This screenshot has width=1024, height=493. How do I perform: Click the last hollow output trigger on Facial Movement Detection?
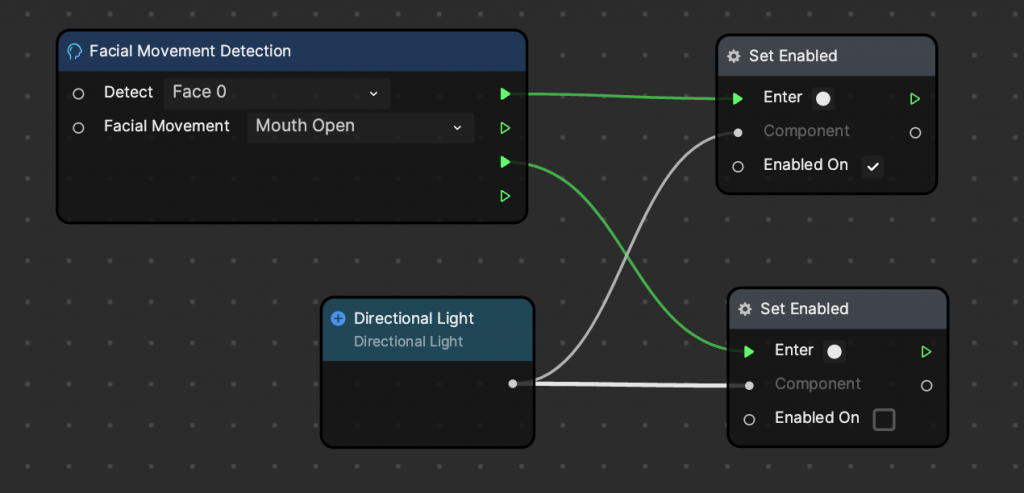pos(505,196)
